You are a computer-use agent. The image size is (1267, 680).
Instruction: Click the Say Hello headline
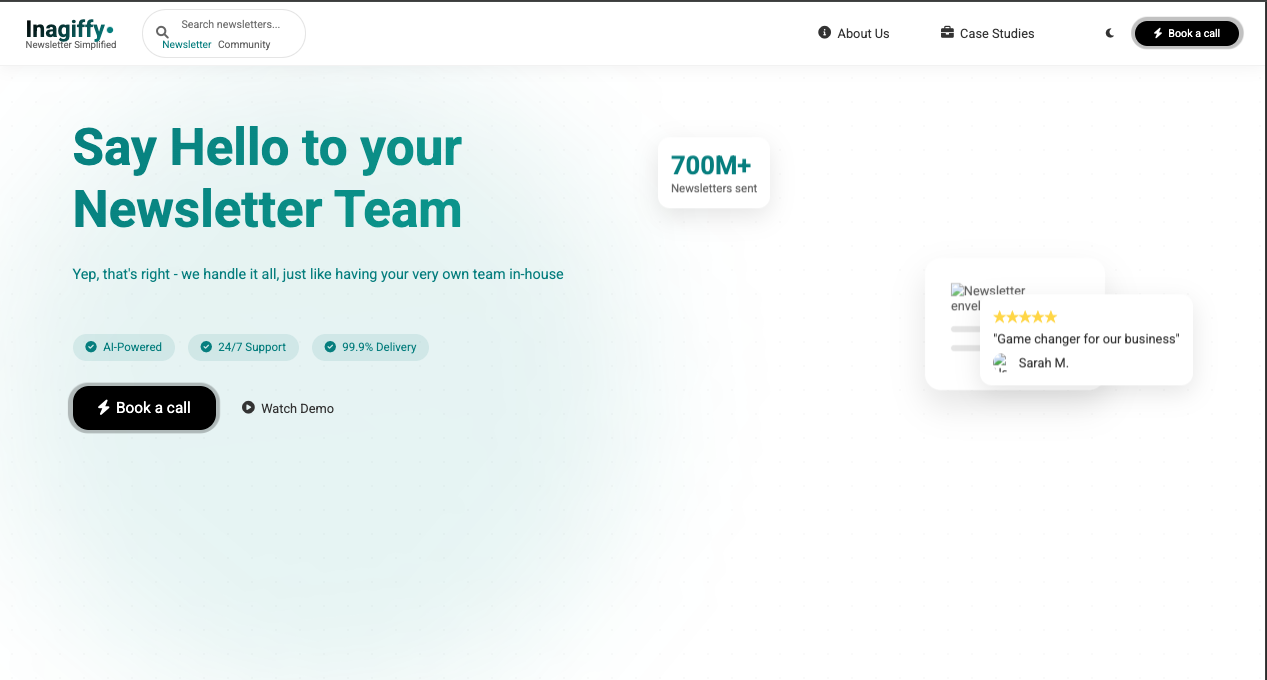coord(267,178)
